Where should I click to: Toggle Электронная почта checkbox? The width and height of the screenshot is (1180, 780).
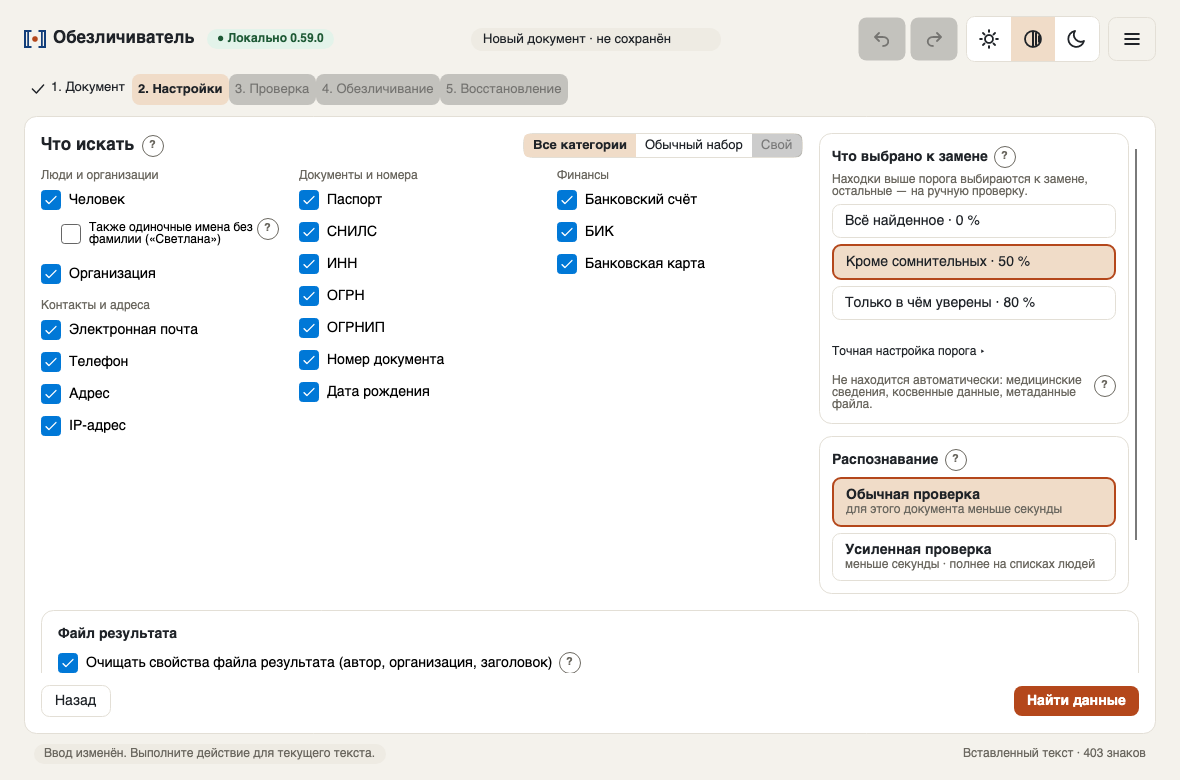click(x=50, y=330)
